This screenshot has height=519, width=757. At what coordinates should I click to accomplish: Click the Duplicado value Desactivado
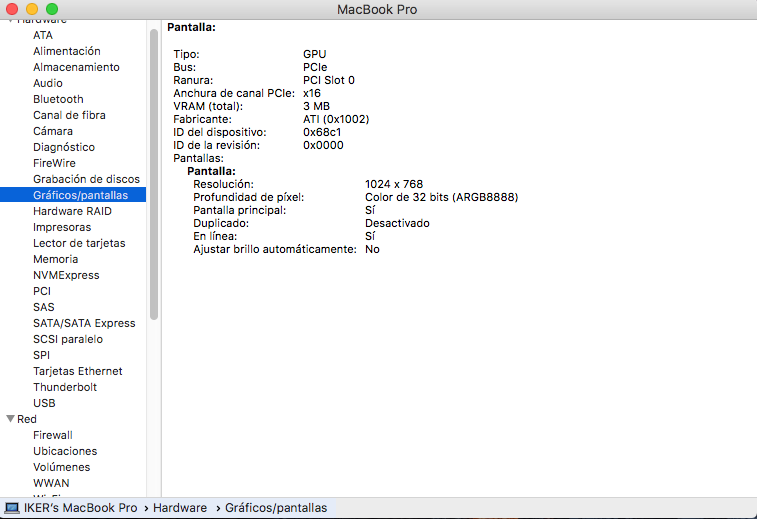(397, 223)
